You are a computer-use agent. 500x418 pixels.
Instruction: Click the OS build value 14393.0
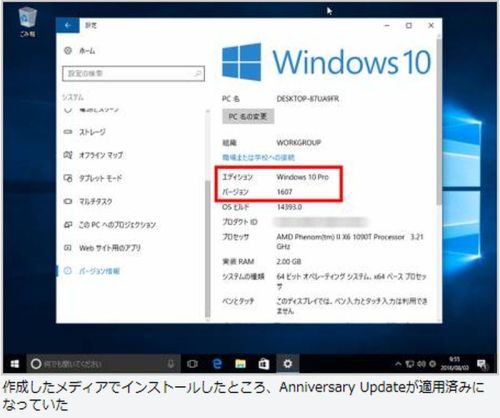click(289, 207)
